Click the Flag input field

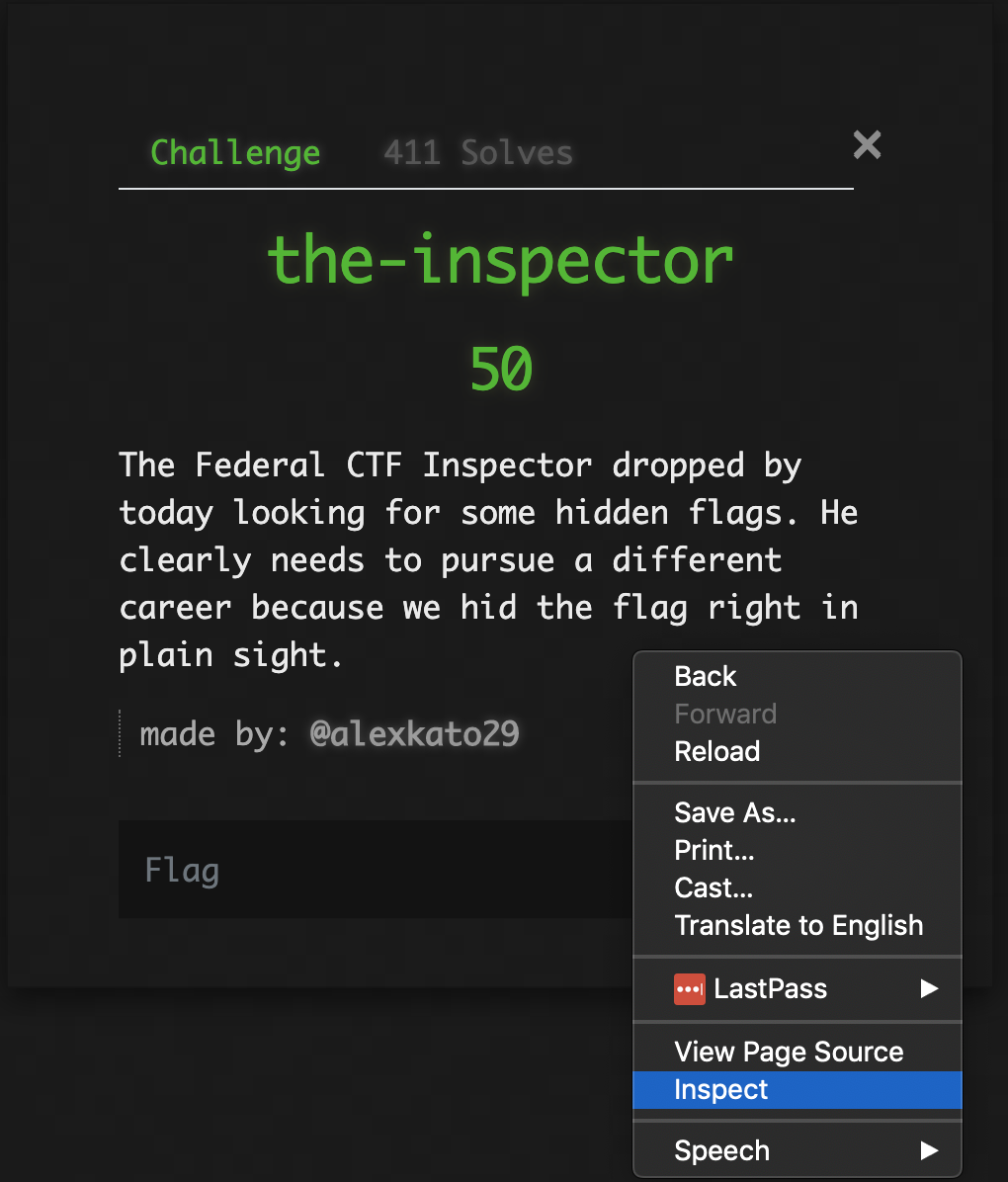tap(376, 870)
